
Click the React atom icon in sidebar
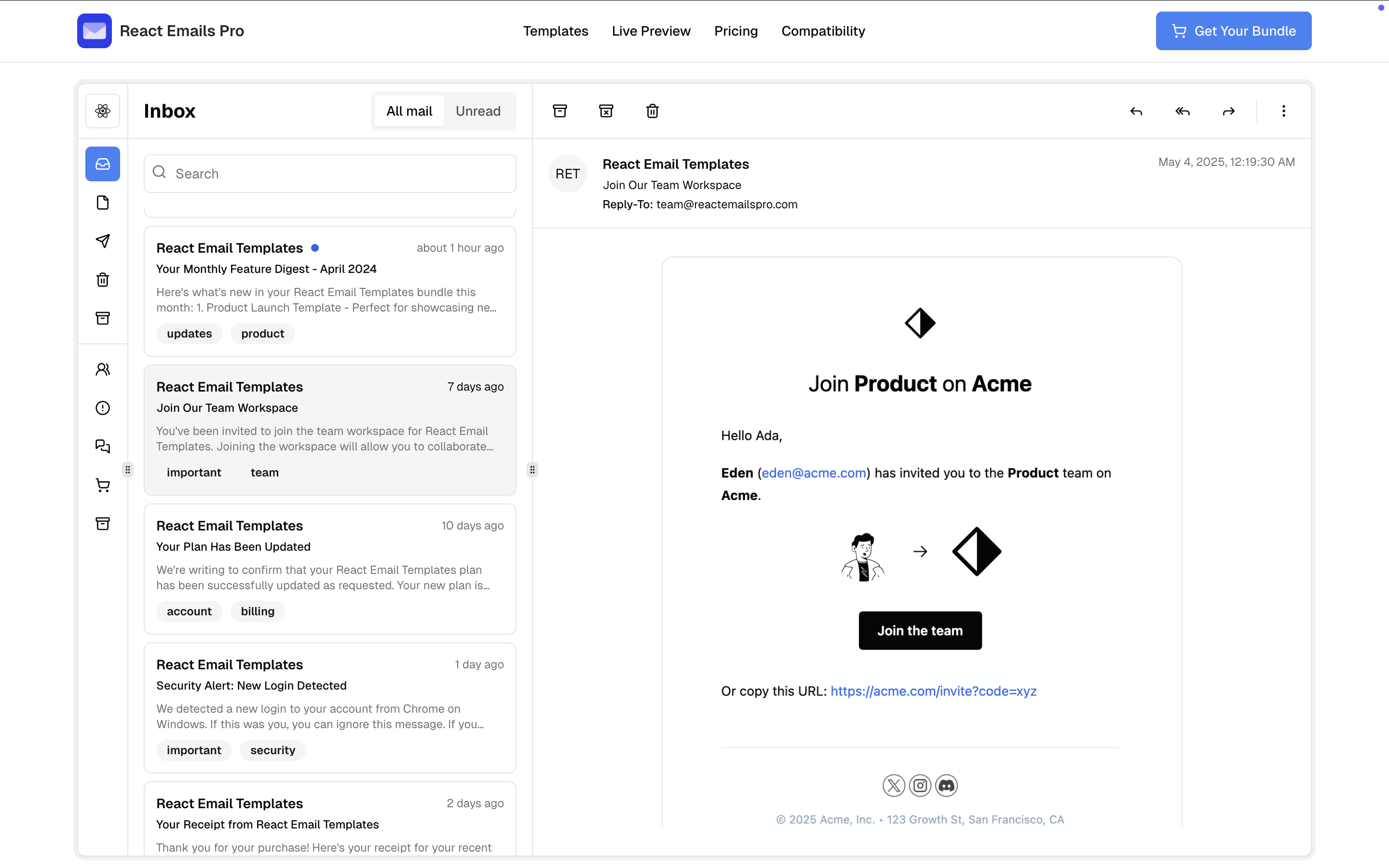(x=103, y=111)
